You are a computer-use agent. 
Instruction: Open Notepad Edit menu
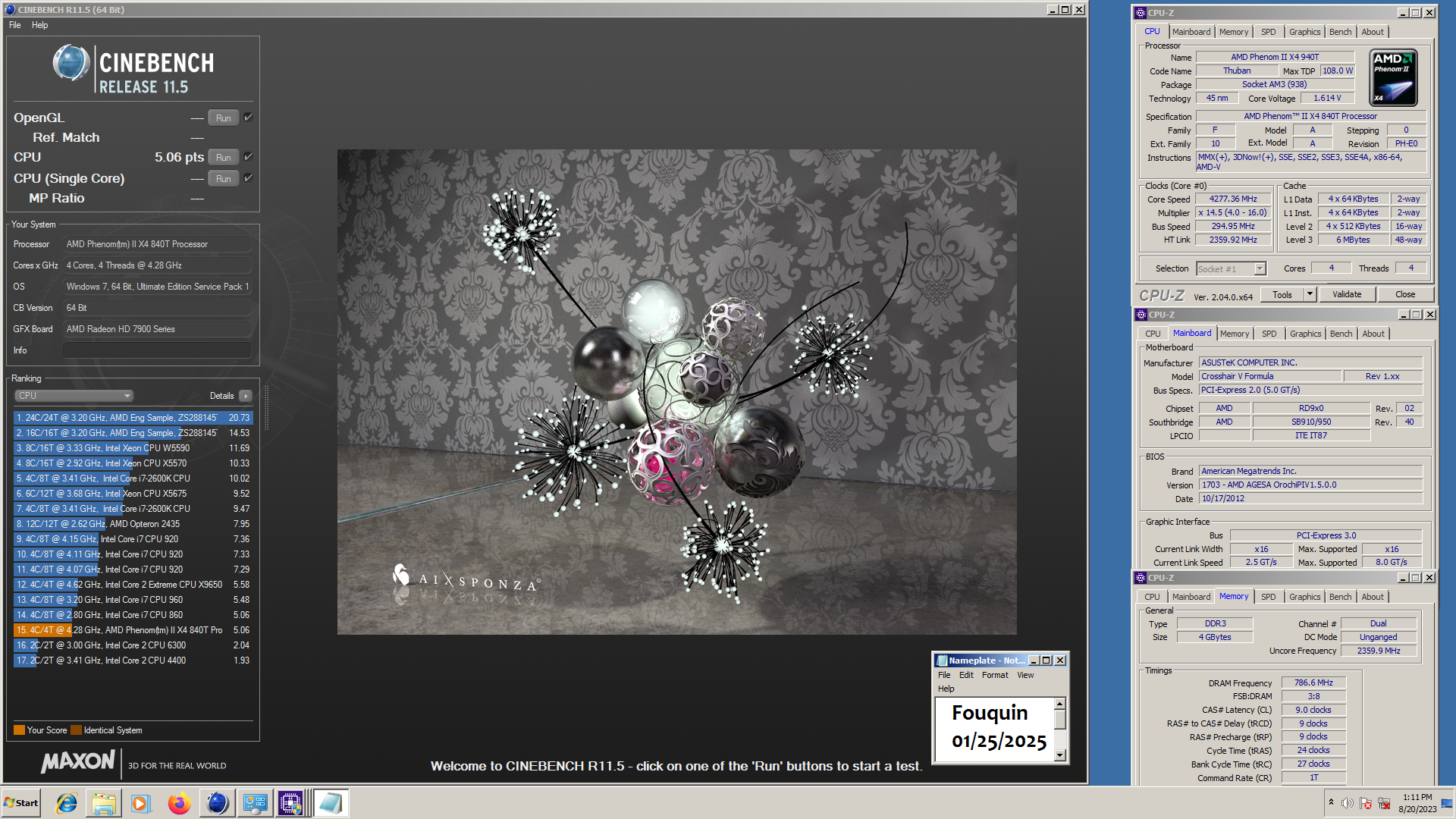coord(966,675)
